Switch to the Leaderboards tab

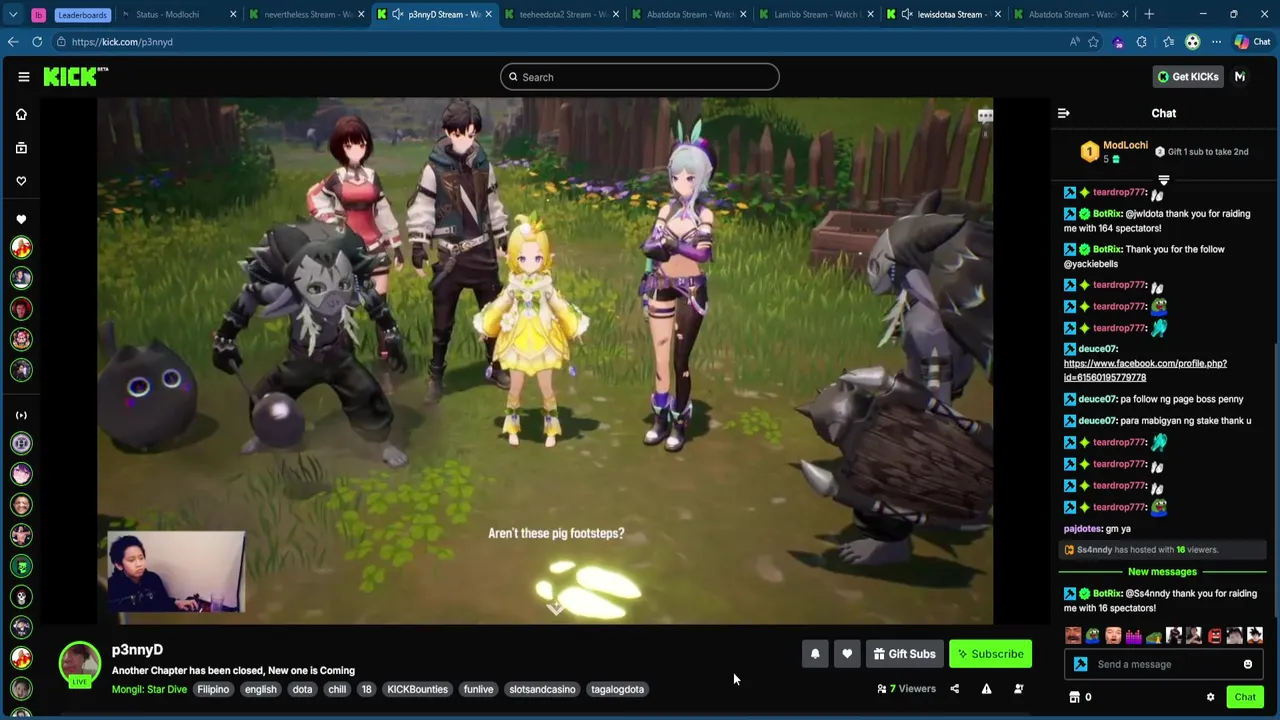(82, 14)
